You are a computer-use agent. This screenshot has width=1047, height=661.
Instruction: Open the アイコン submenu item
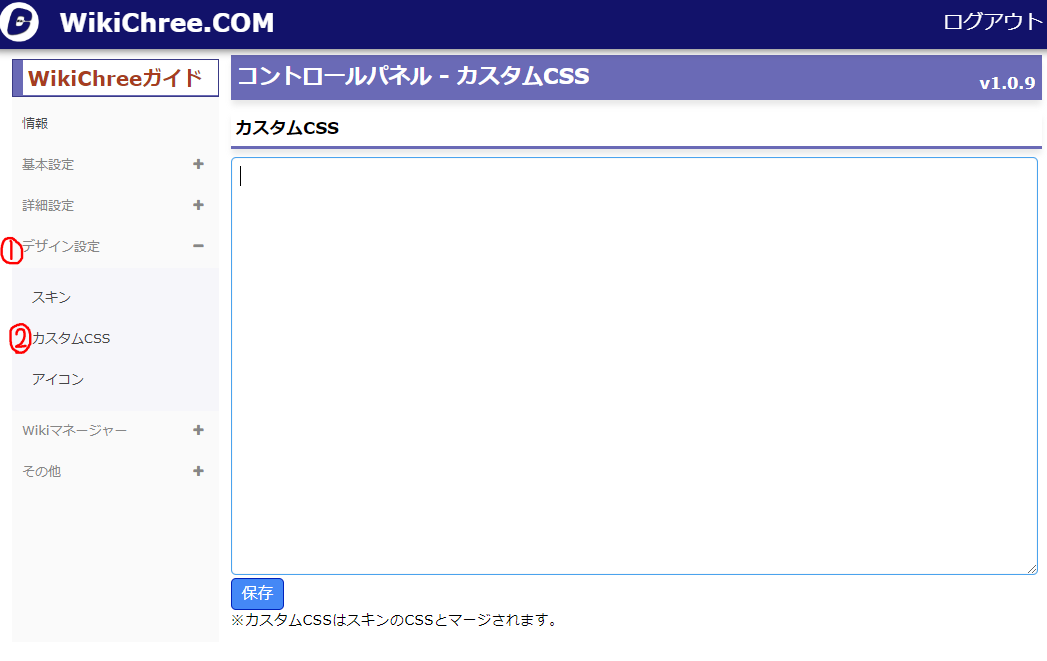(x=58, y=379)
